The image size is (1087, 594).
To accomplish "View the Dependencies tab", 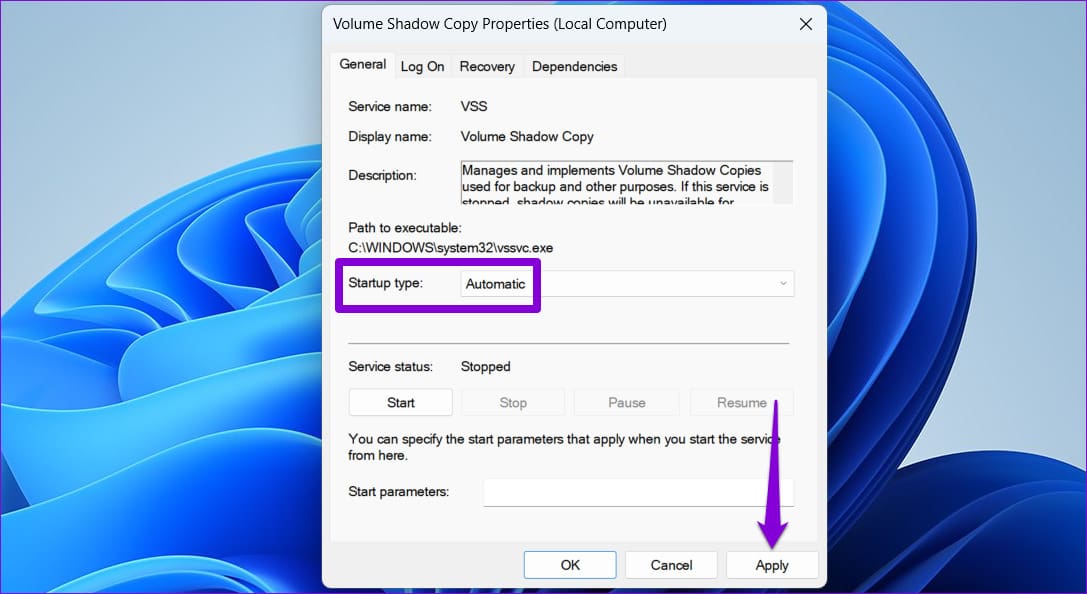I will coord(574,66).
